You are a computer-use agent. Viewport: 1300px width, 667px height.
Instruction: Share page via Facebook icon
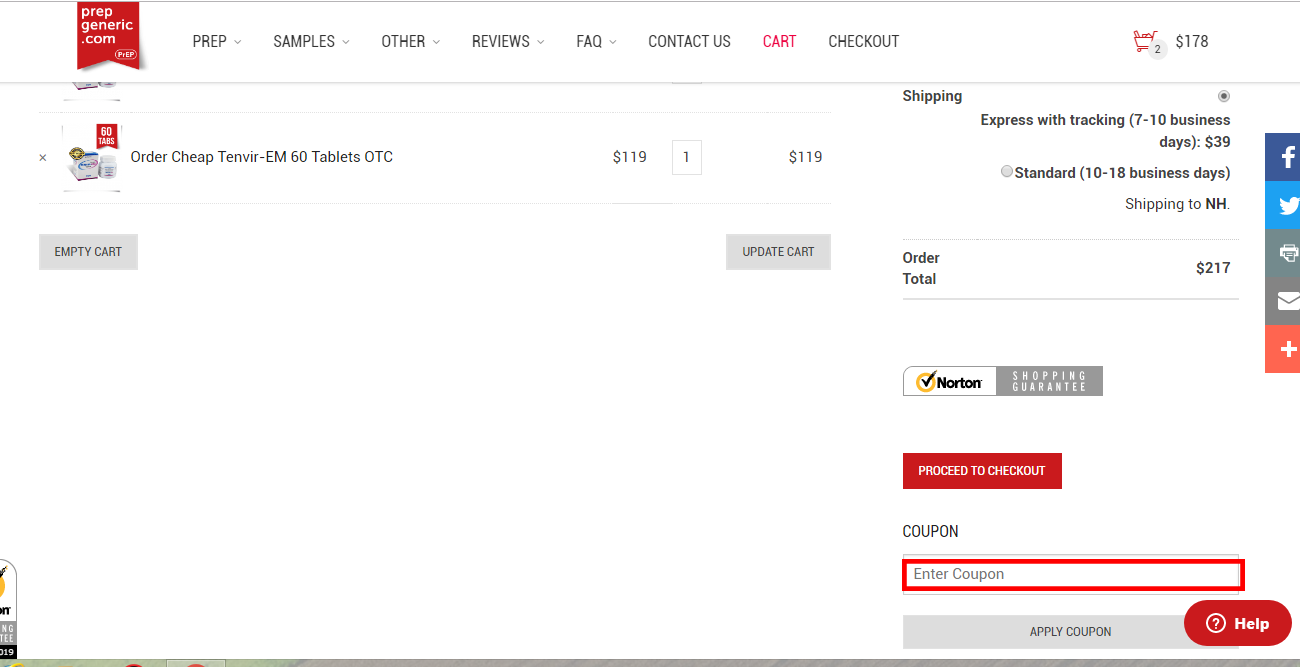(x=1283, y=156)
